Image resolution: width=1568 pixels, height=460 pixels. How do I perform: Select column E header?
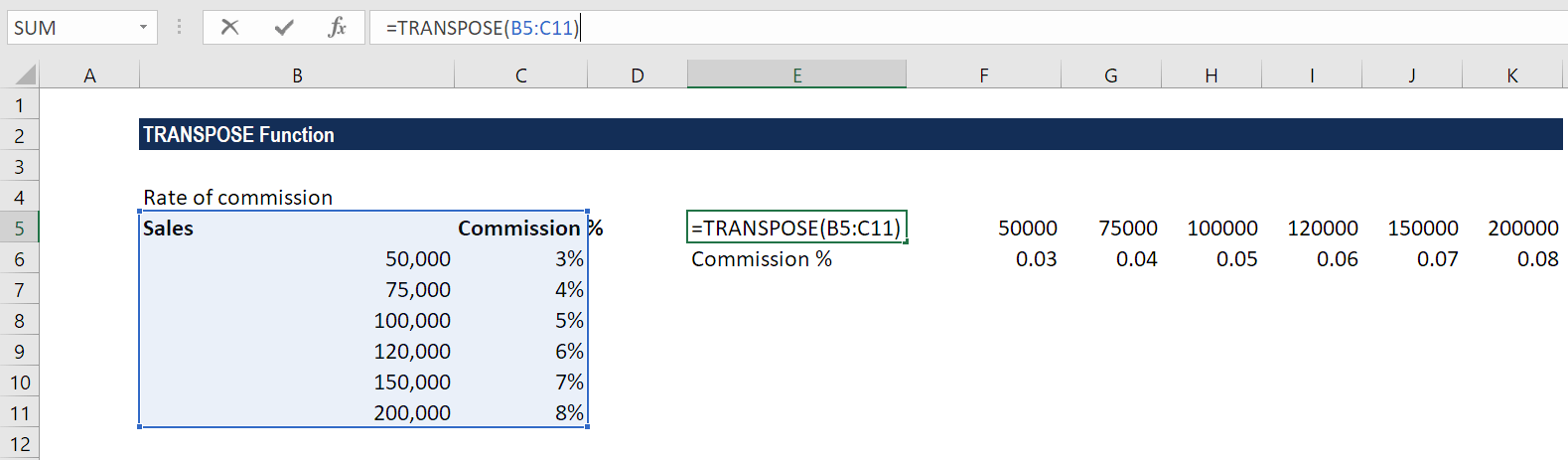796,76
